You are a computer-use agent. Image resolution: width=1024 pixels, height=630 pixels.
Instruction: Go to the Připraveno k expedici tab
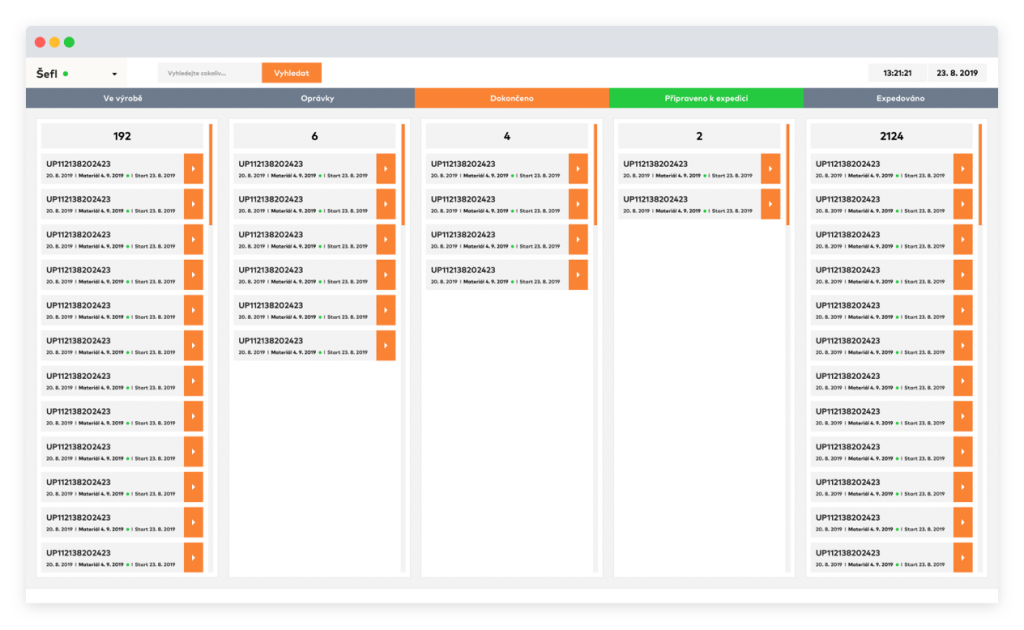(x=706, y=99)
